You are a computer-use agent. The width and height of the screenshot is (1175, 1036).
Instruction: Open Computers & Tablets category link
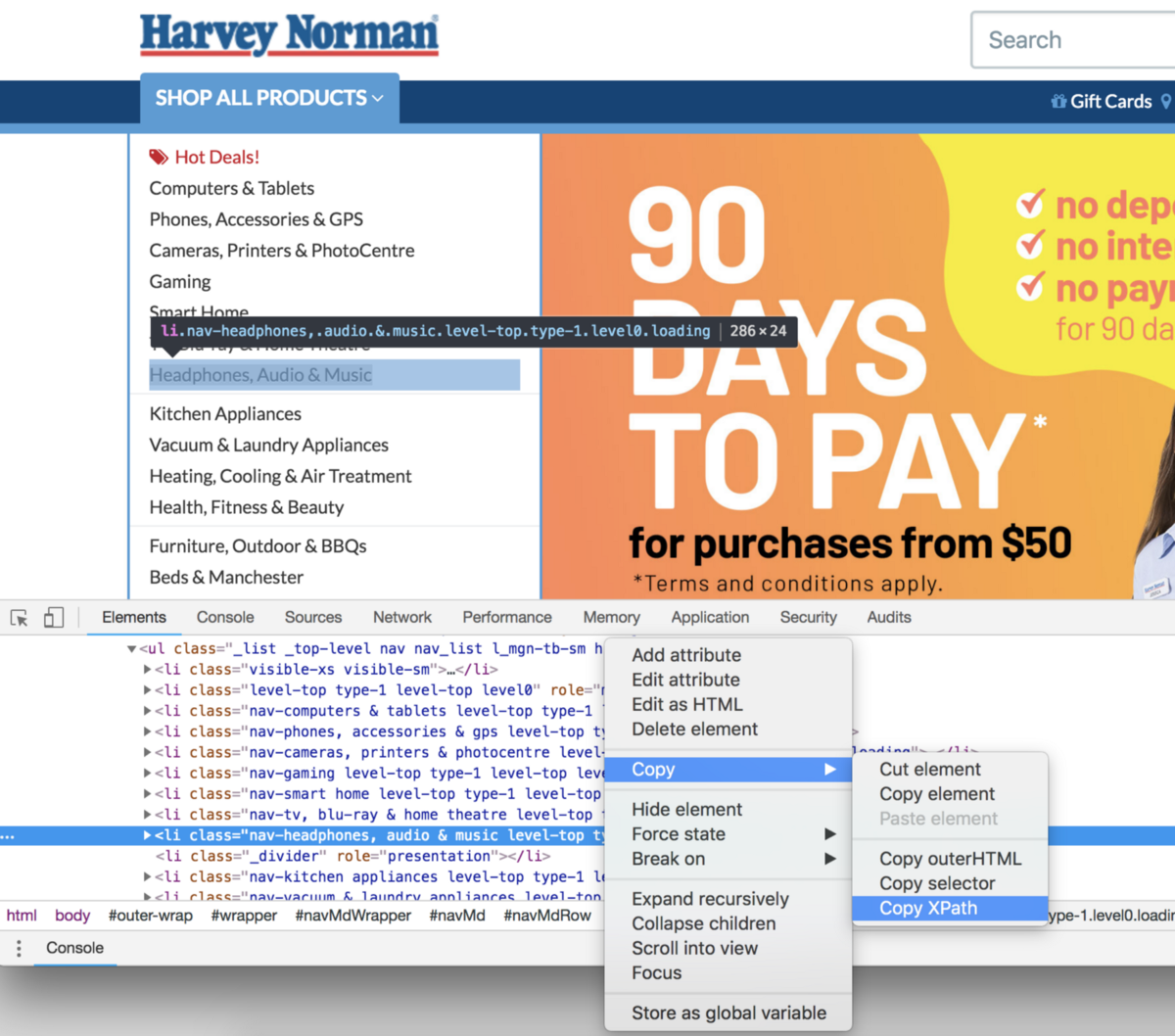pos(232,188)
